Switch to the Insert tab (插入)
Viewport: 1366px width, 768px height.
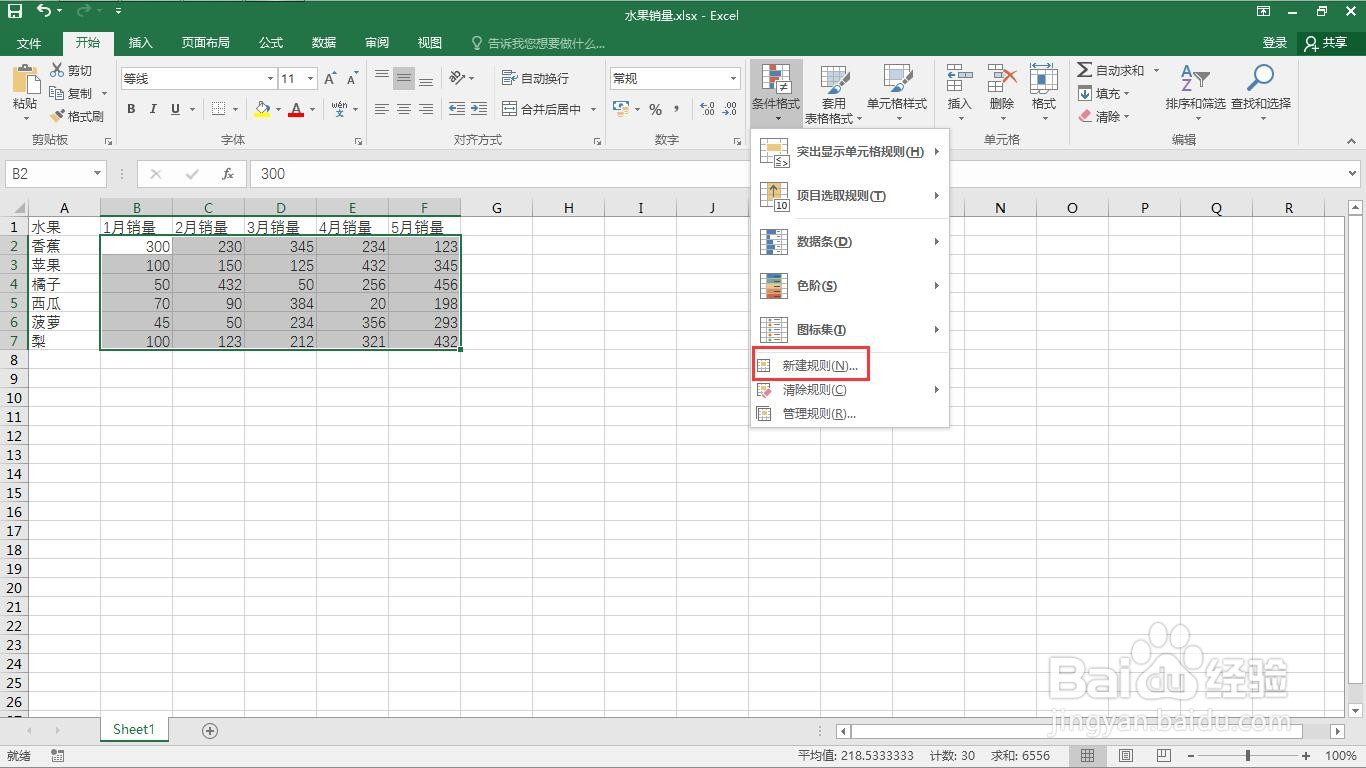point(141,43)
